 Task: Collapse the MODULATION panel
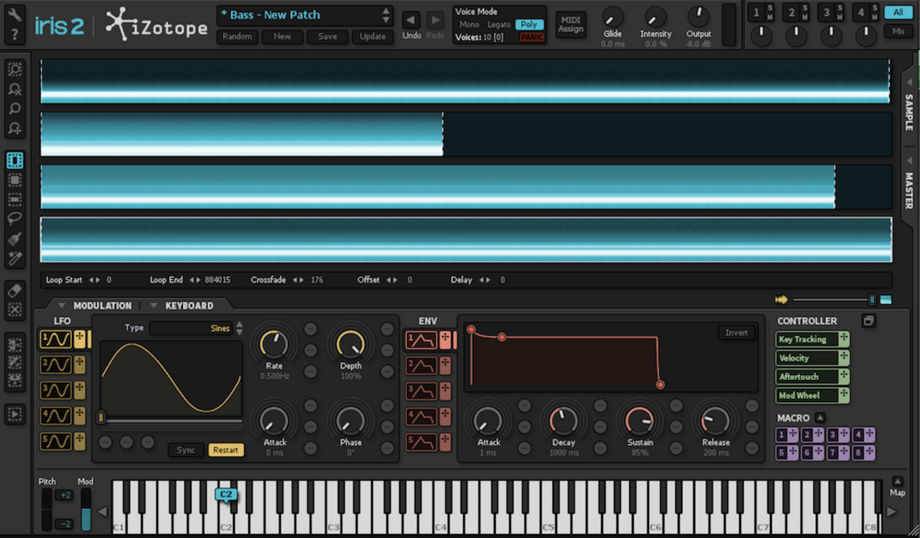(62, 306)
